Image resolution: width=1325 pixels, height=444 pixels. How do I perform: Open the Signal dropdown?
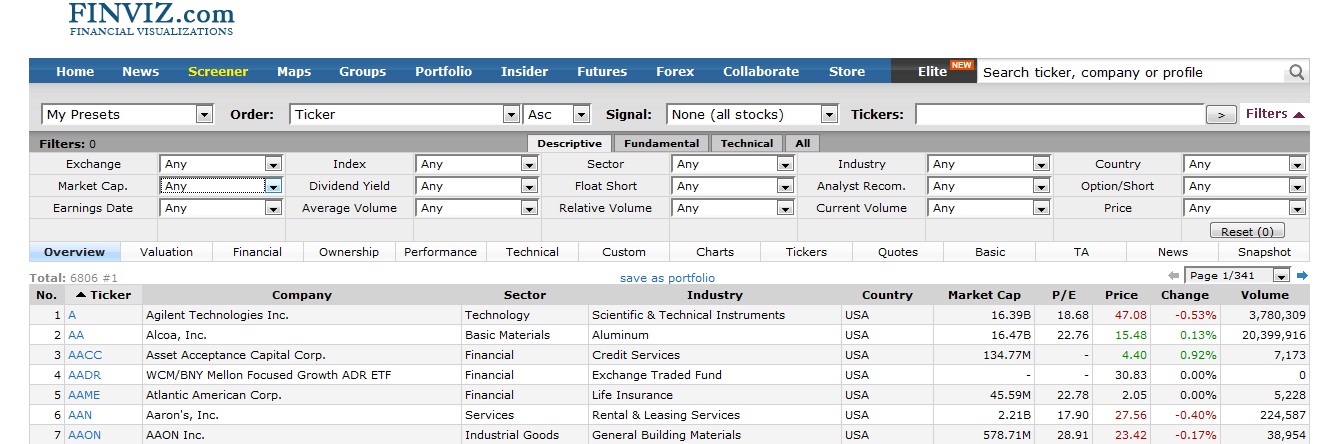pyautogui.click(x=828, y=115)
